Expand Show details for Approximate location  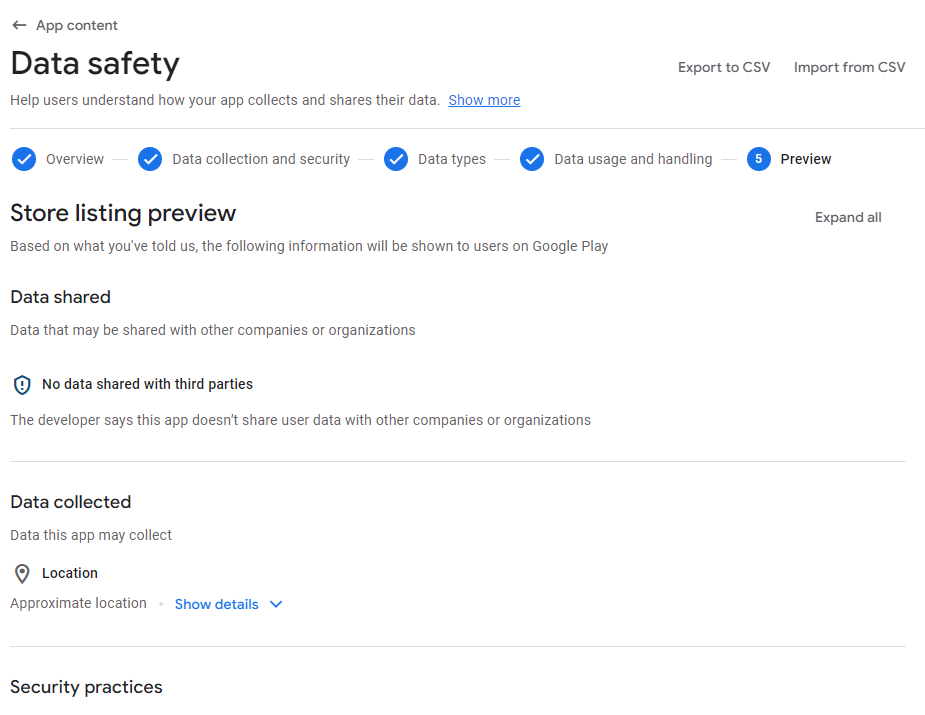[217, 604]
